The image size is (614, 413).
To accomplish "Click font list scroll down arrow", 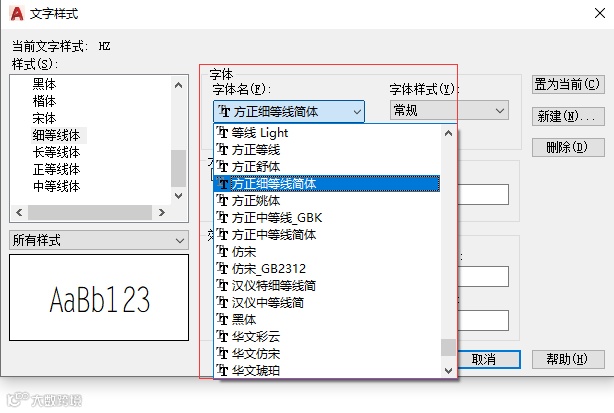I will pyautogui.click(x=449, y=370).
